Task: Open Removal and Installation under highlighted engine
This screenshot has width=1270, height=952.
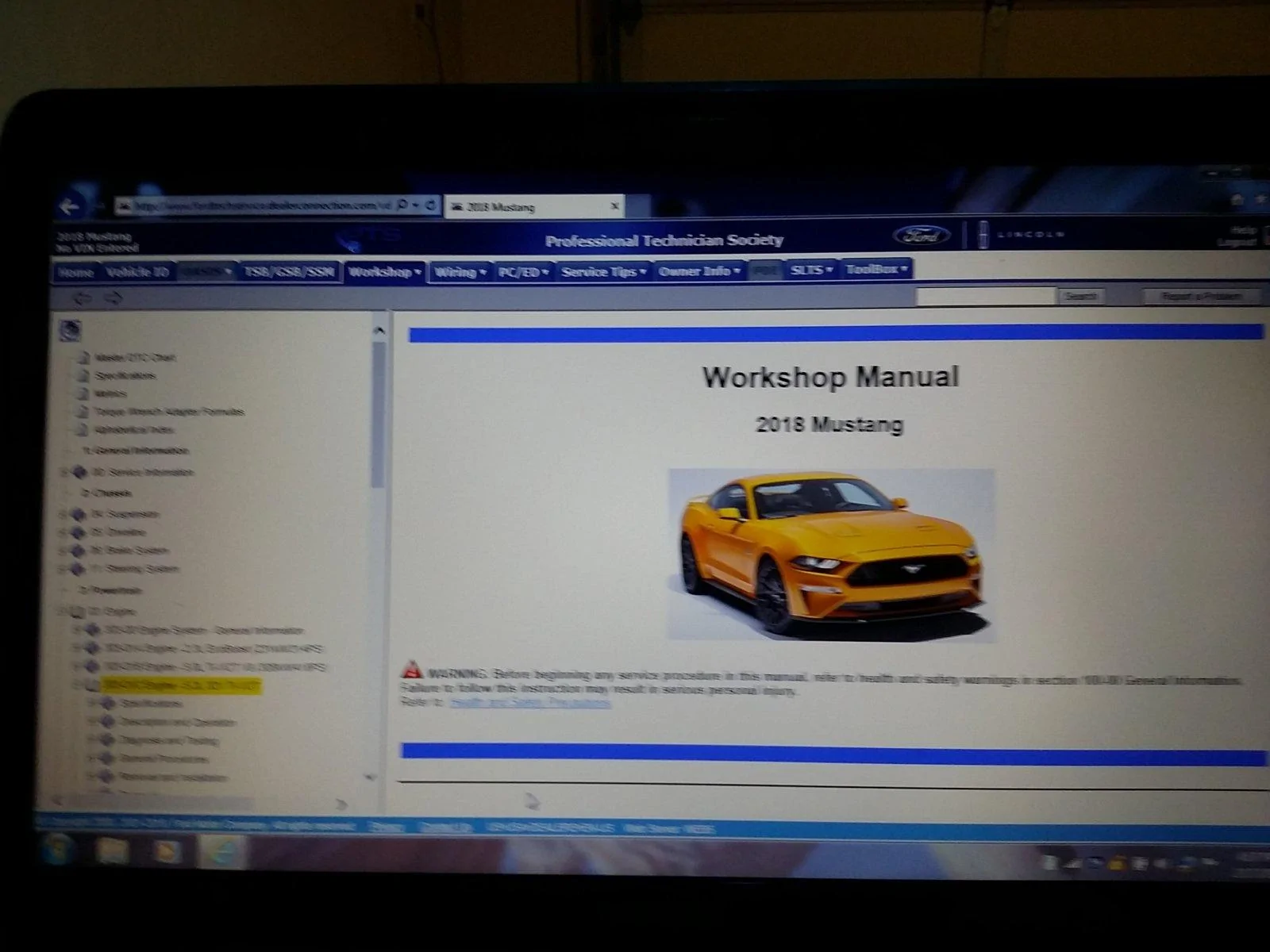Action: click(x=173, y=777)
